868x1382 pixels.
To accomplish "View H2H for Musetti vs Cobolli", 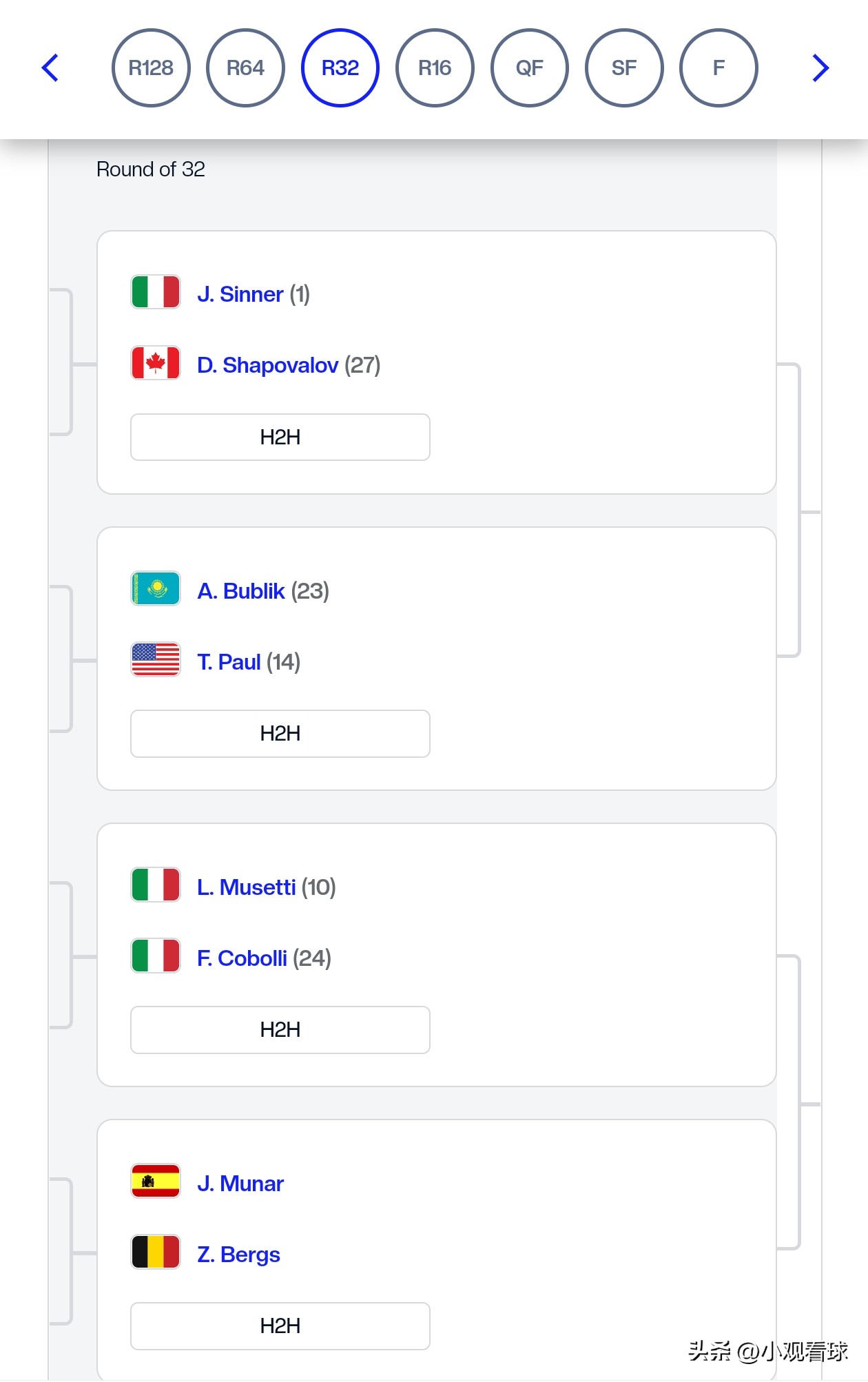I will tap(280, 1029).
